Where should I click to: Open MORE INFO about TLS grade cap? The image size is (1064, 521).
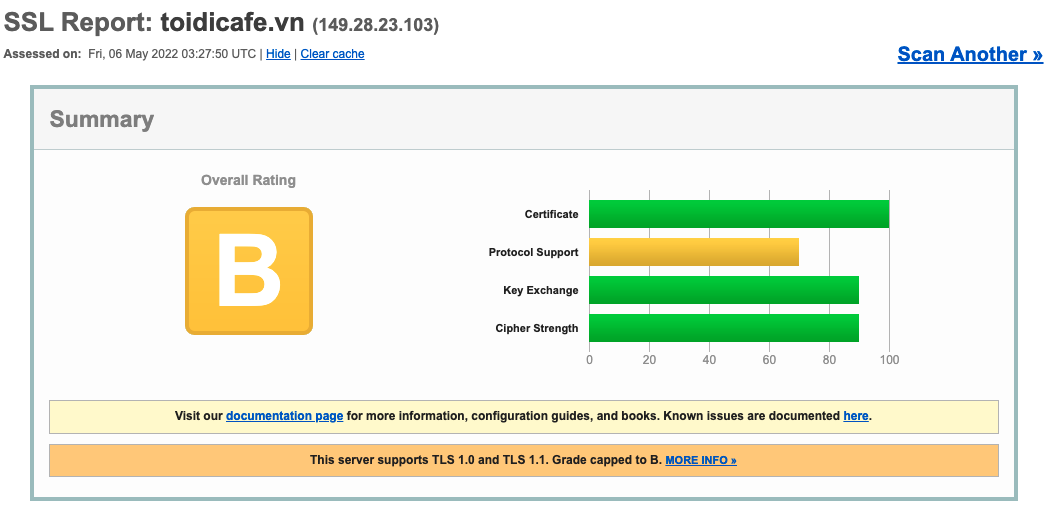pyautogui.click(x=701, y=460)
